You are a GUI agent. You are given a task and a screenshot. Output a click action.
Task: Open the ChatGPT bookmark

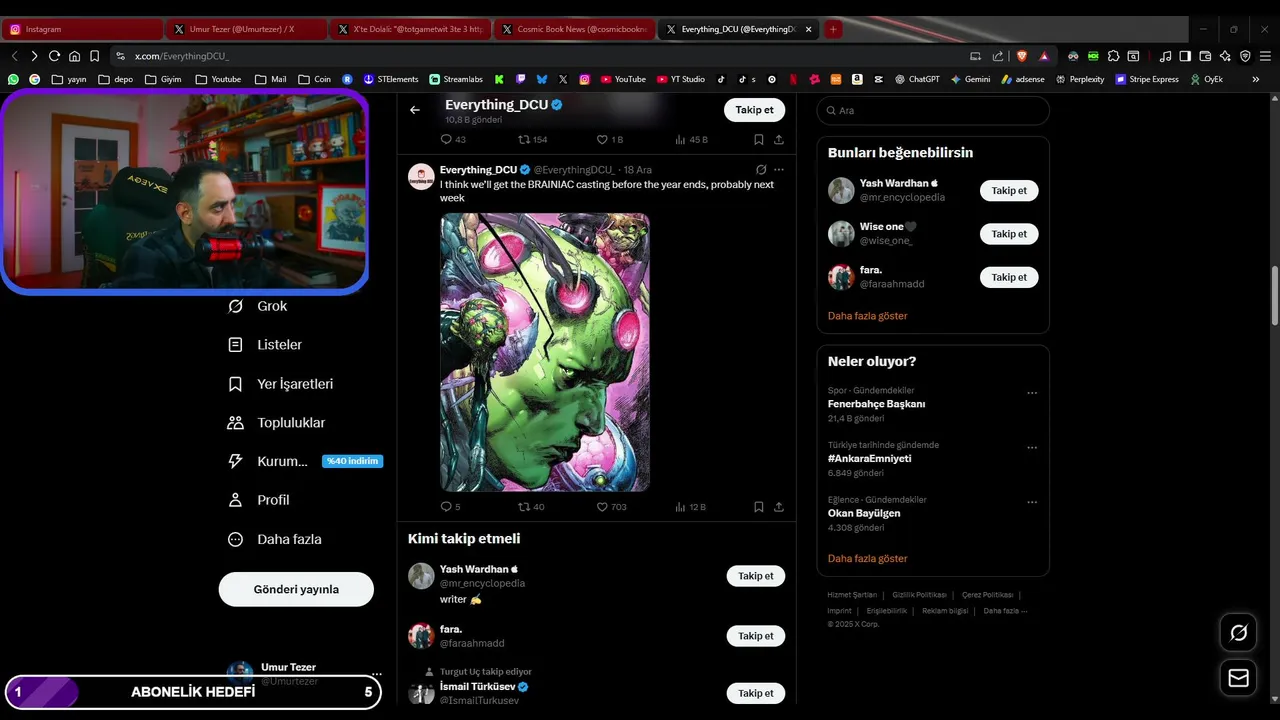click(x=917, y=79)
